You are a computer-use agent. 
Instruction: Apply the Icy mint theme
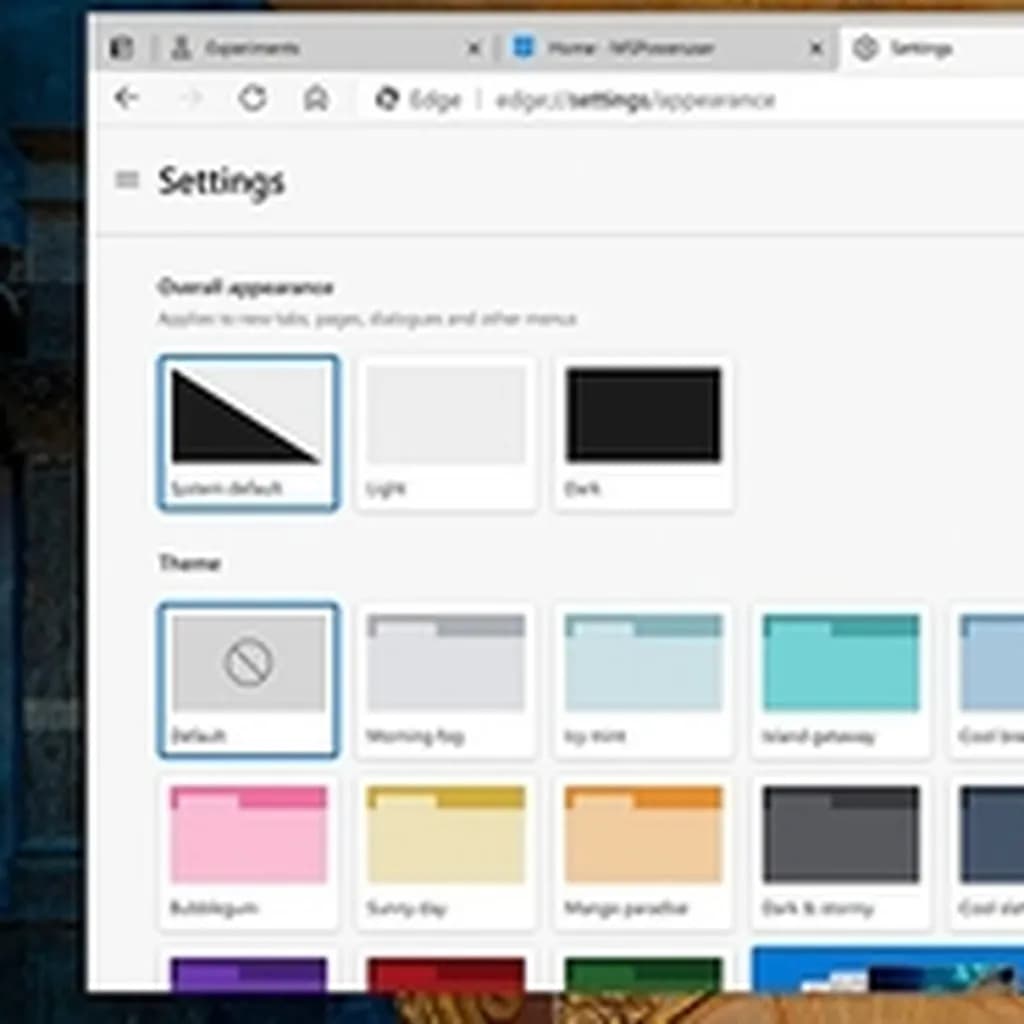point(643,680)
